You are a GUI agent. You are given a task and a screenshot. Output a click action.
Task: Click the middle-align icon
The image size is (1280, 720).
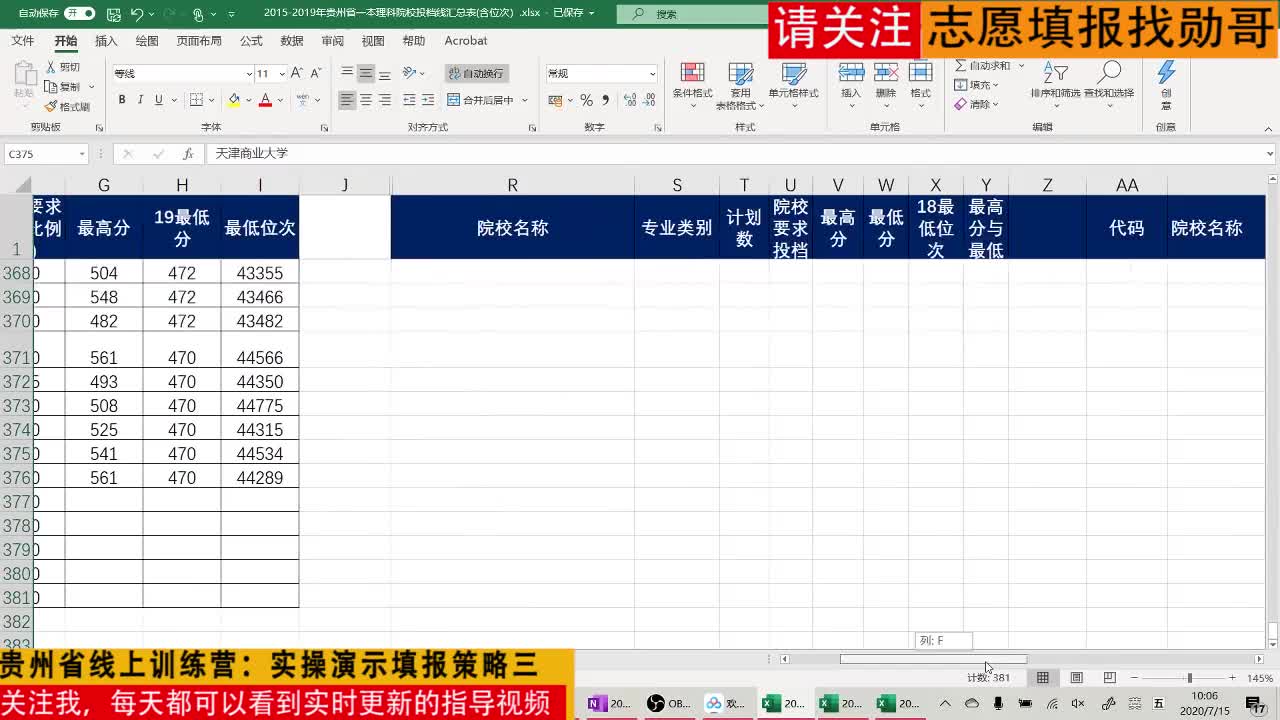tap(366, 73)
